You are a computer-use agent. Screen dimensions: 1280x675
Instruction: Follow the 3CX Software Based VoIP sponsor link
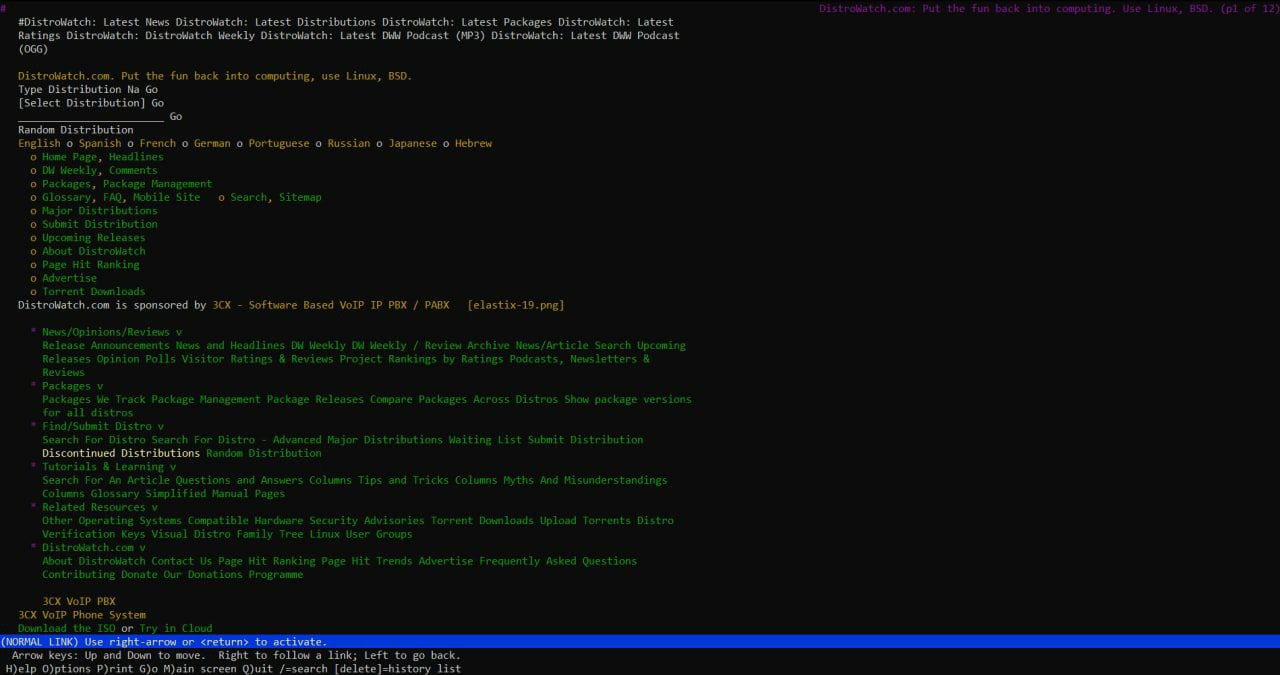331,305
